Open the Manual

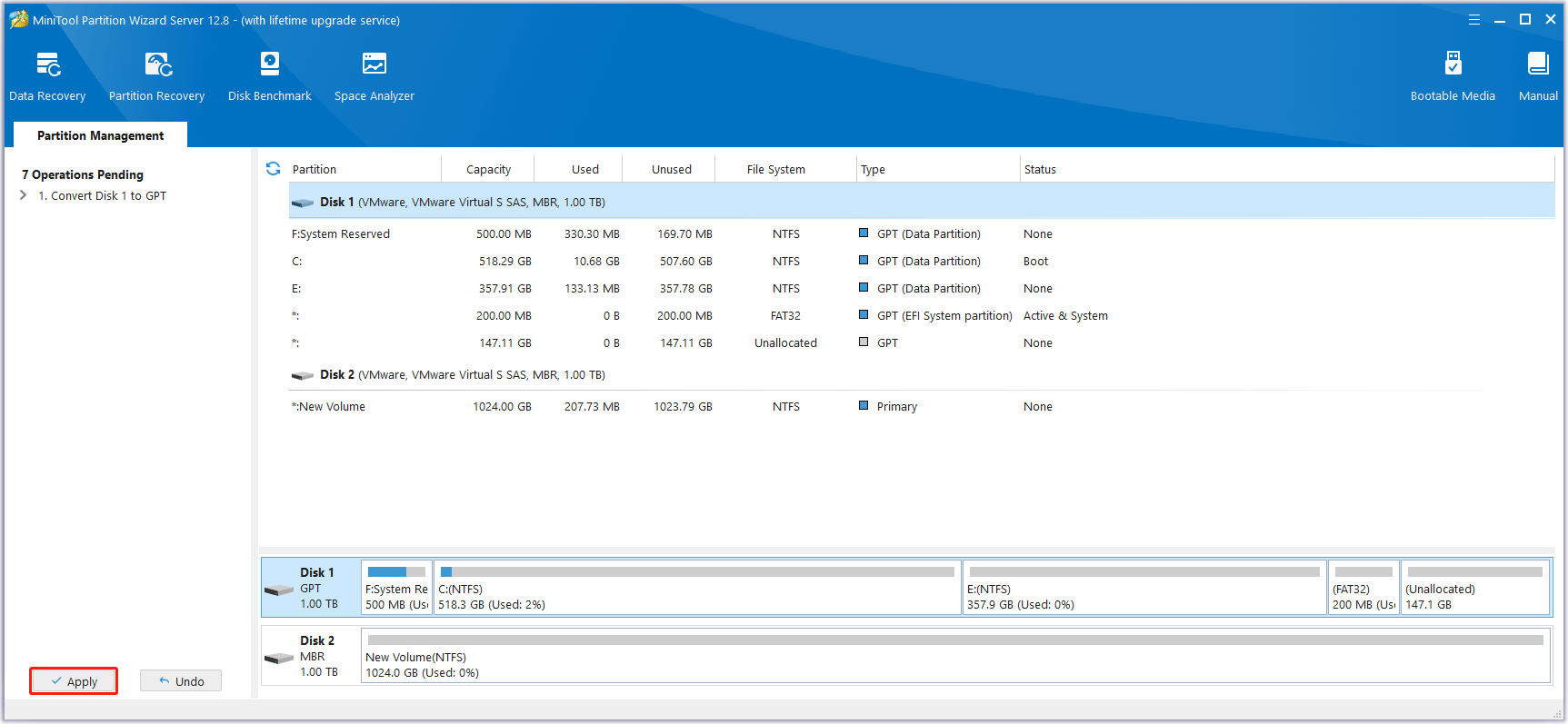(x=1538, y=76)
